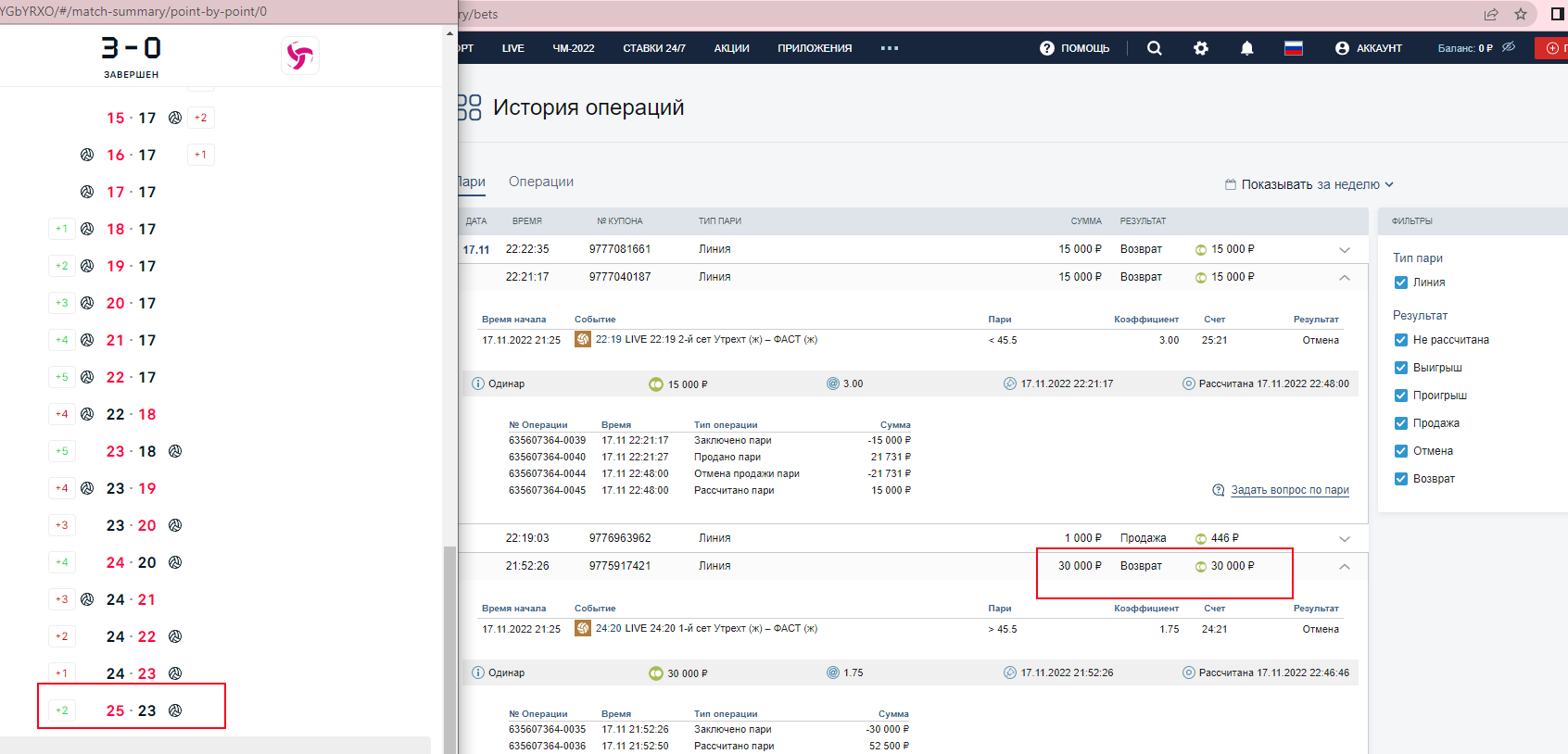Click the point-by-point panel scrollbar
This screenshot has width=1568, height=754.
click(450, 648)
